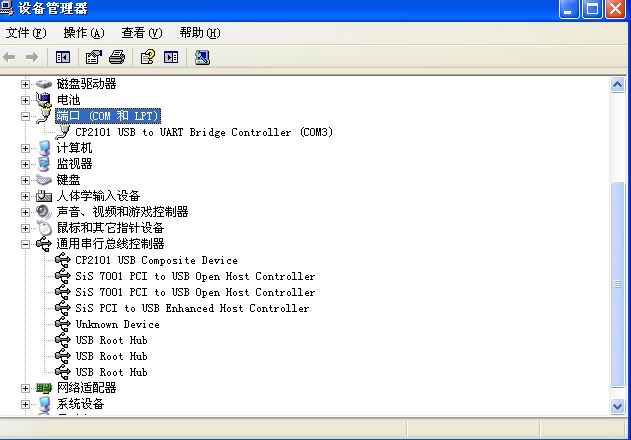Select CP2101 USB to UART Bridge Controller (COM3)
Image resolution: width=631 pixels, height=440 pixels.
point(204,132)
